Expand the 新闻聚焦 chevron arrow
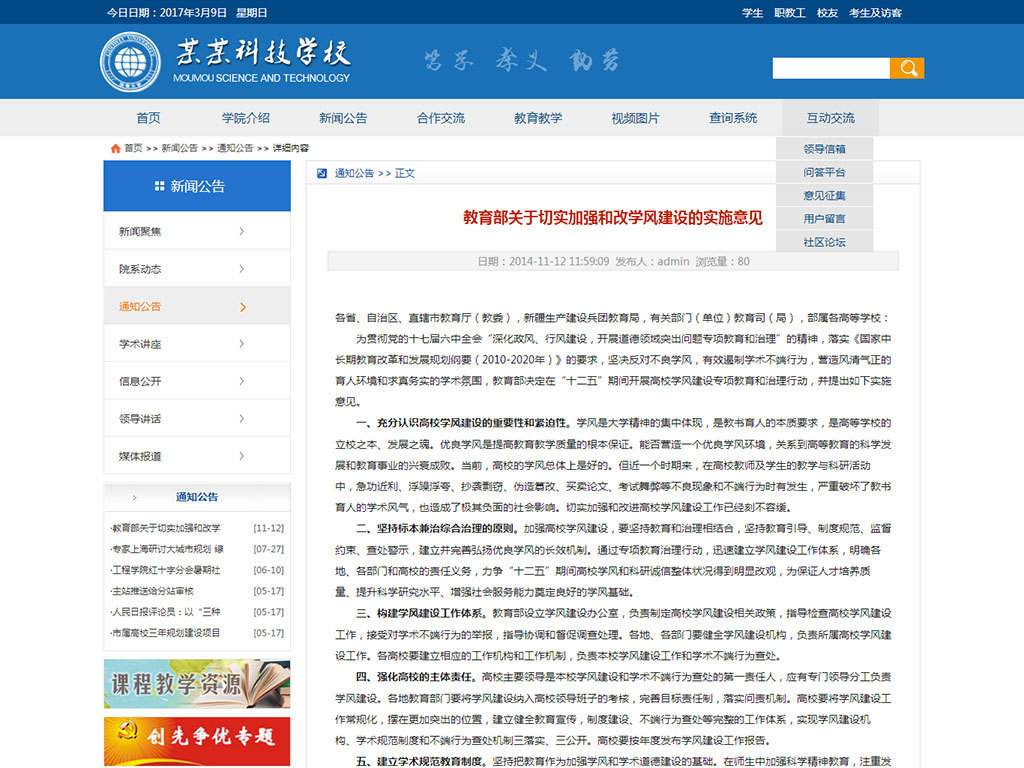This screenshot has width=1024, height=768. pyautogui.click(x=242, y=231)
